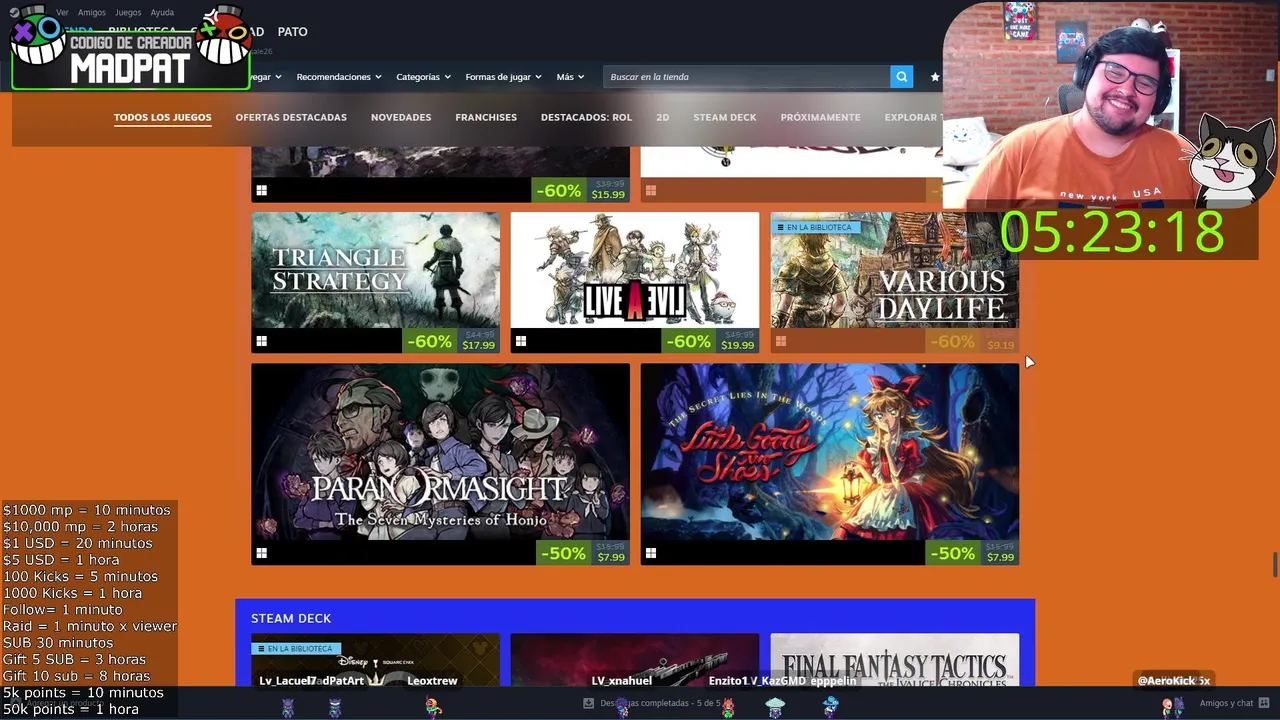Click the Windows icon under Live A Live

tap(520, 342)
